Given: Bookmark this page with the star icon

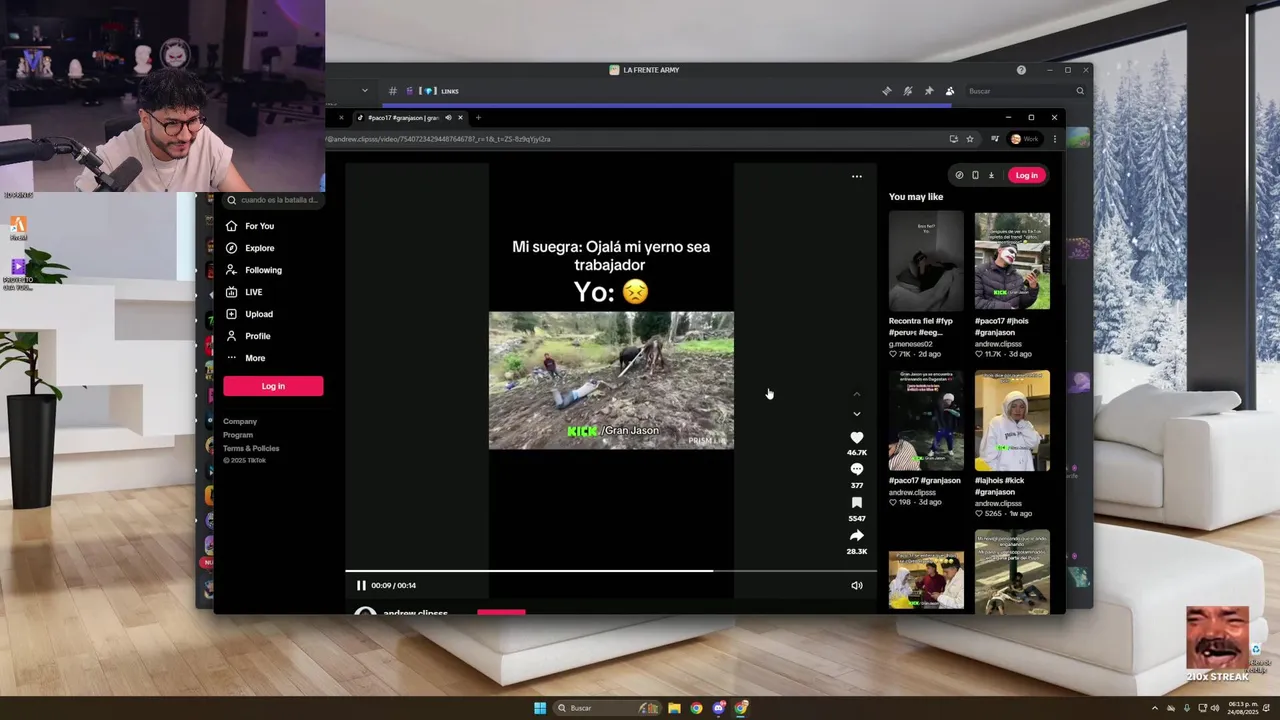Looking at the screenshot, I should click(970, 139).
